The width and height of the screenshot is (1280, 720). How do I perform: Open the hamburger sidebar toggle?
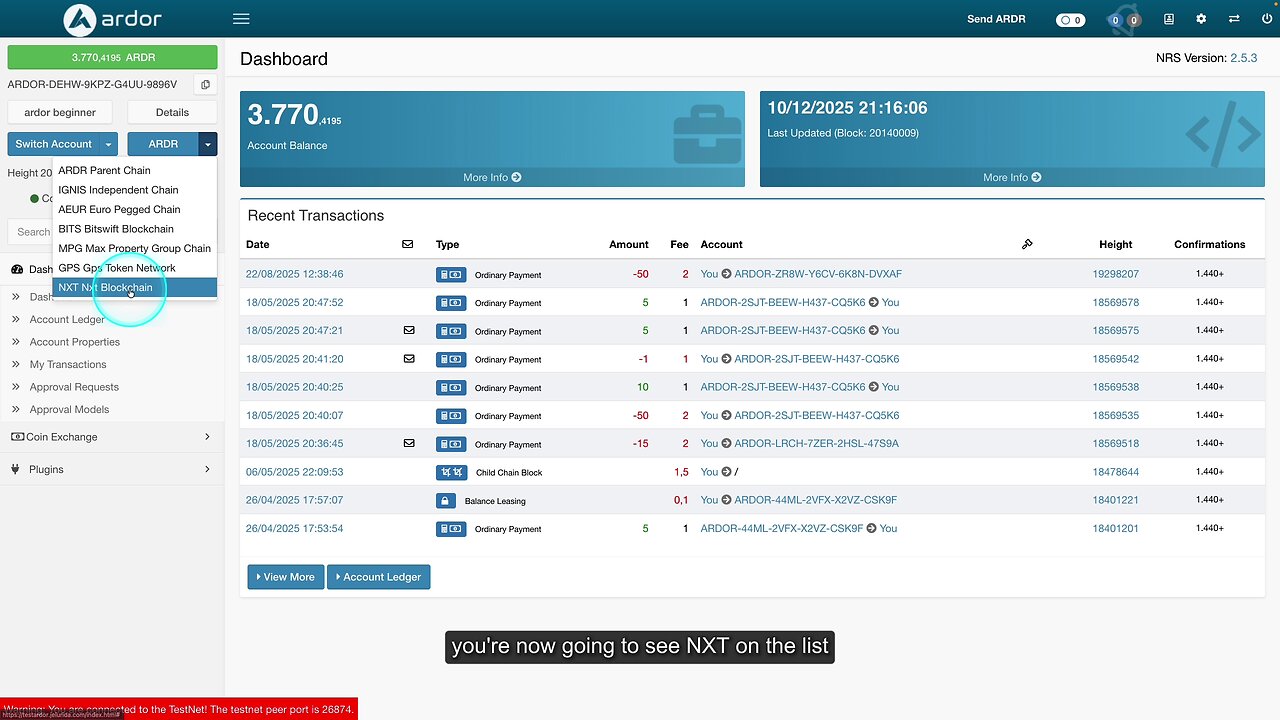point(241,19)
